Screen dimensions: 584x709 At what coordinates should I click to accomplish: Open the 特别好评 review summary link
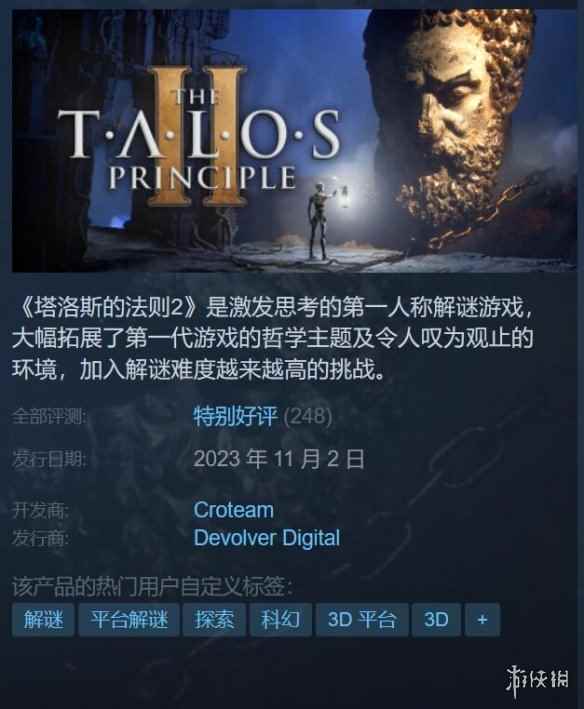pyautogui.click(x=235, y=416)
